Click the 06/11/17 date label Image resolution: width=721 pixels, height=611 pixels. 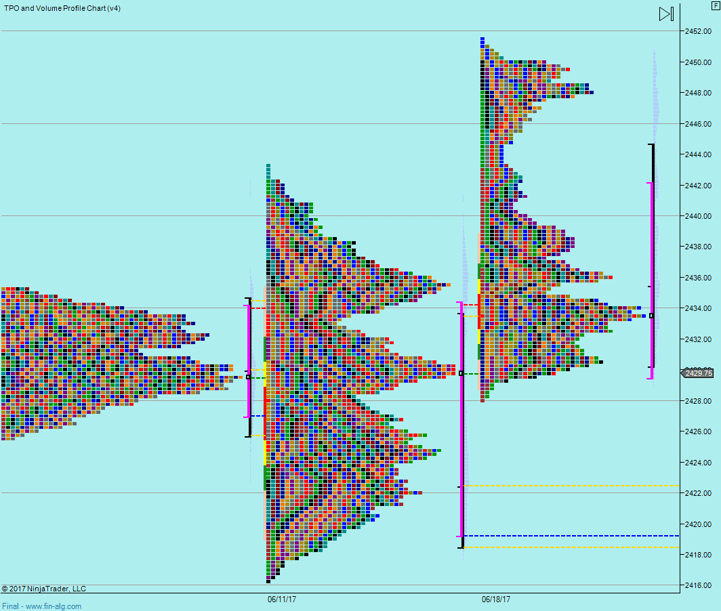click(x=281, y=599)
